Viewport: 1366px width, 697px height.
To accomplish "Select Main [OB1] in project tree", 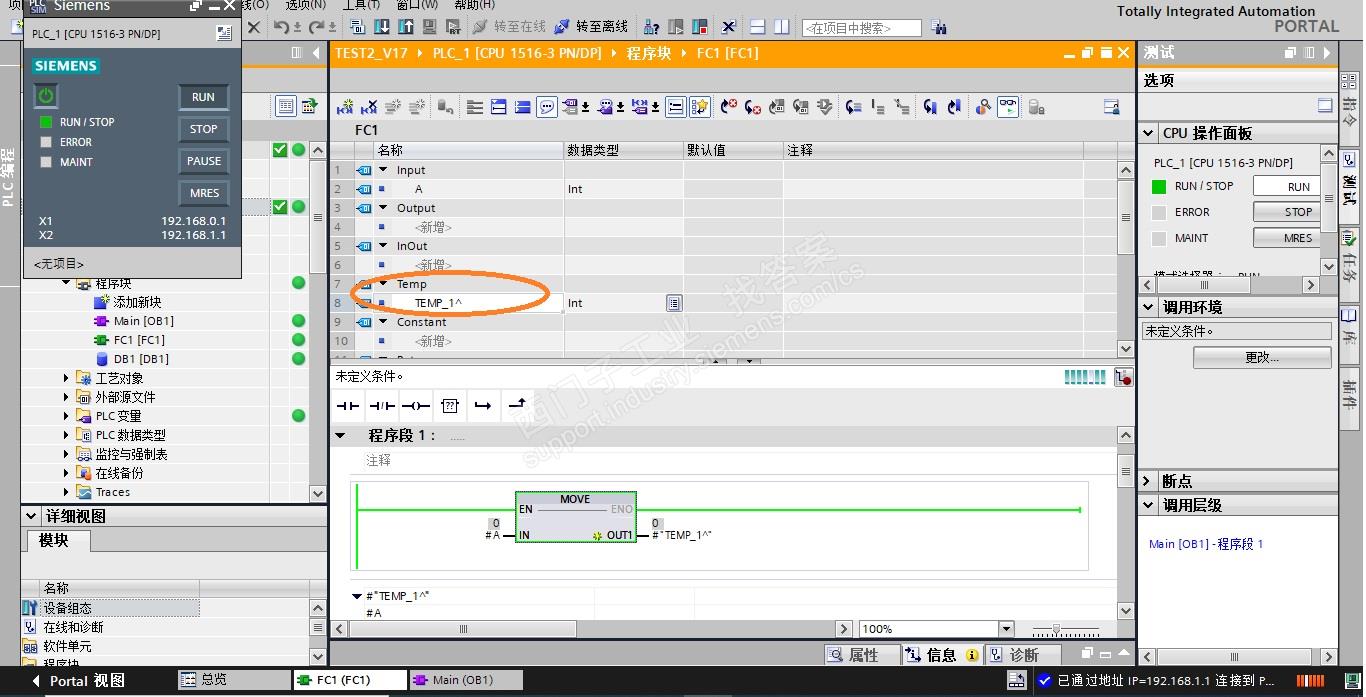I will click(133, 321).
